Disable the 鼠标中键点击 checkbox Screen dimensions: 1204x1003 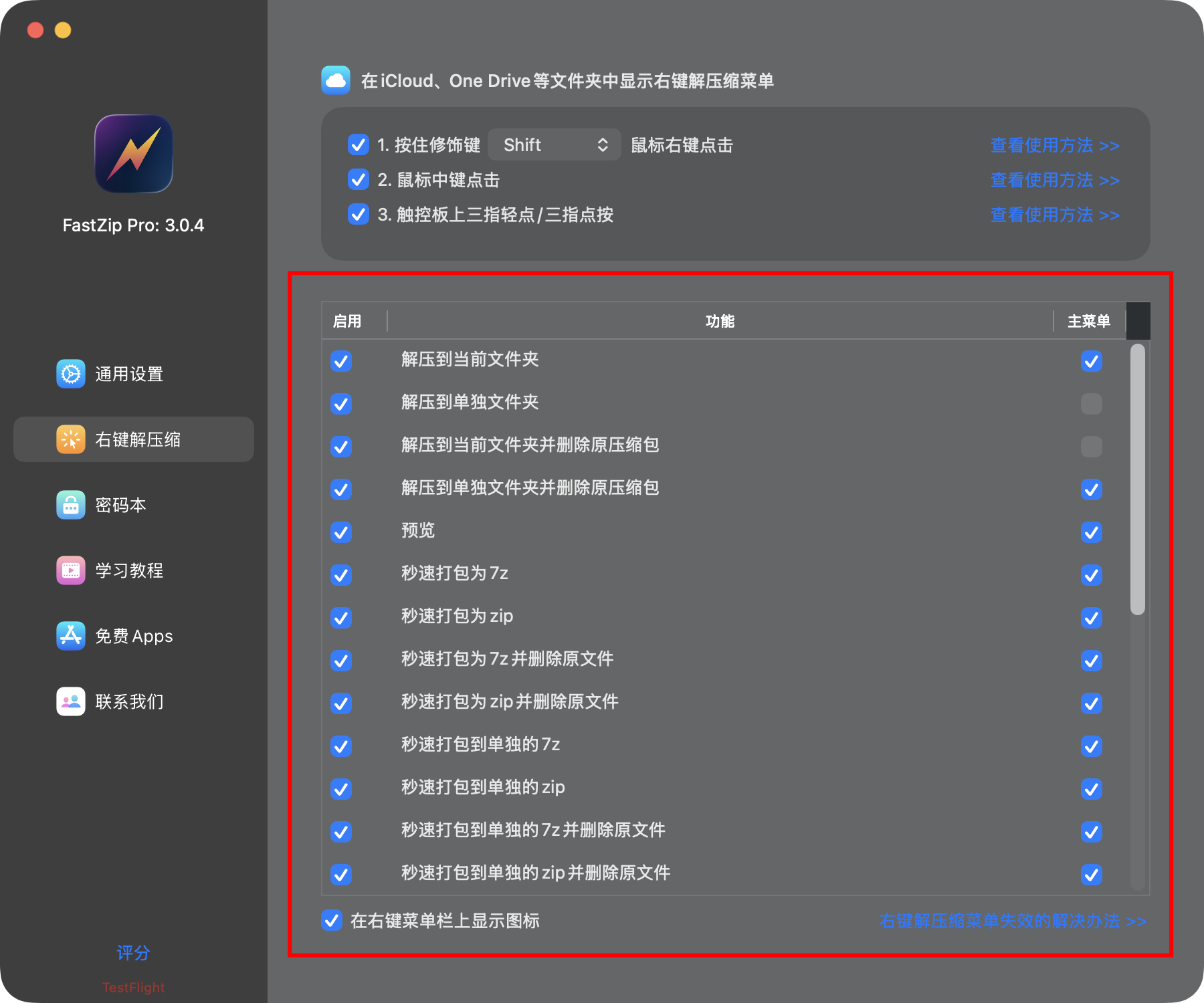point(359,179)
